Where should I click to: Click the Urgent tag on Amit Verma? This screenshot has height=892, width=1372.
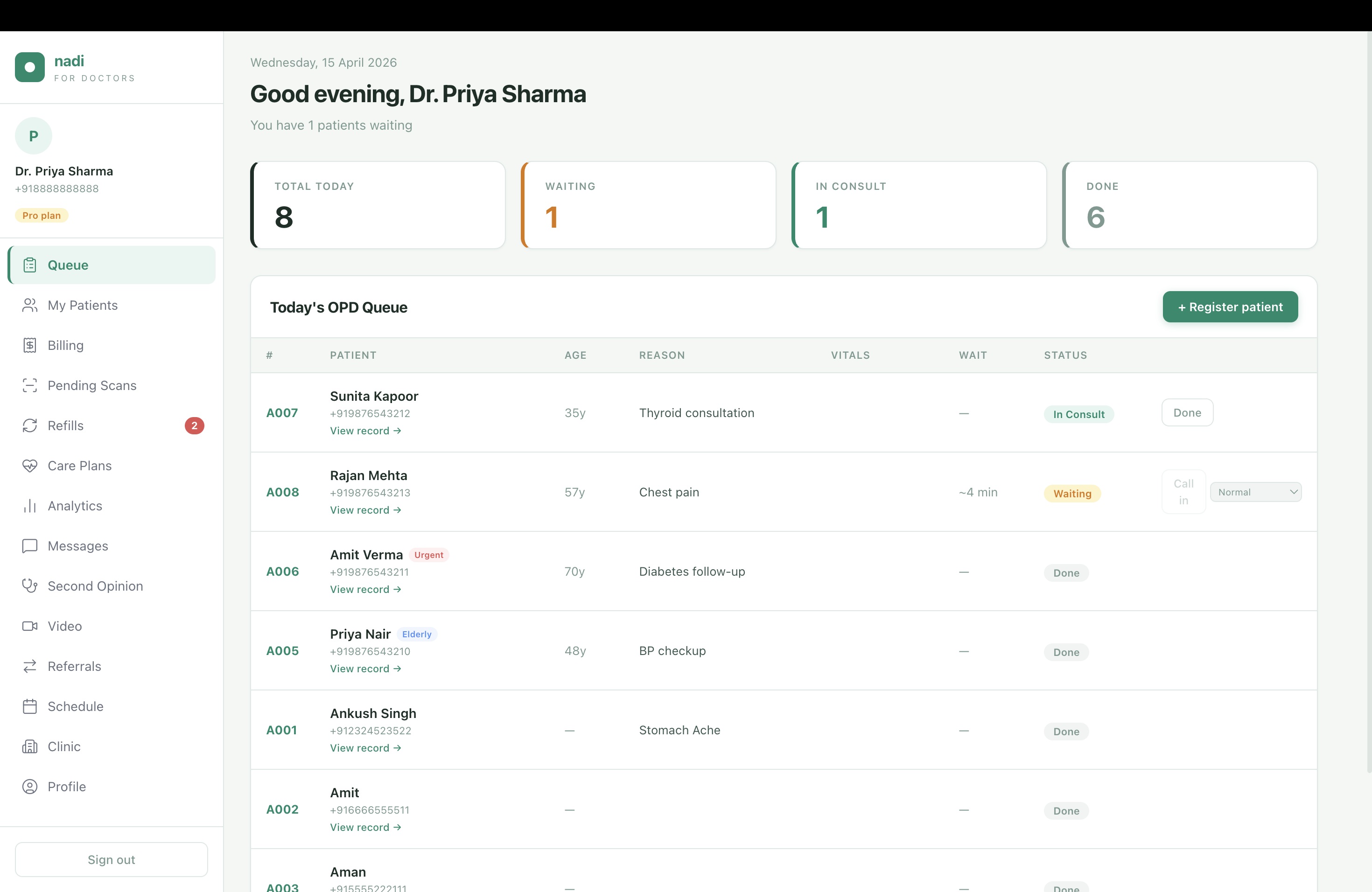coord(429,555)
